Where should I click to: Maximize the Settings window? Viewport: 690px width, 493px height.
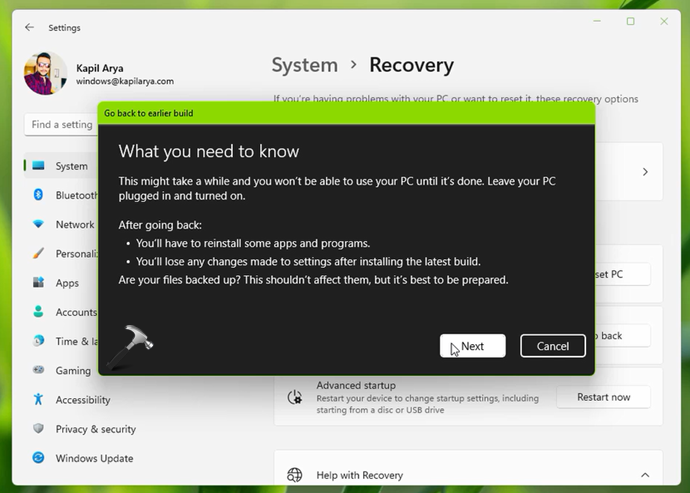tap(630, 21)
